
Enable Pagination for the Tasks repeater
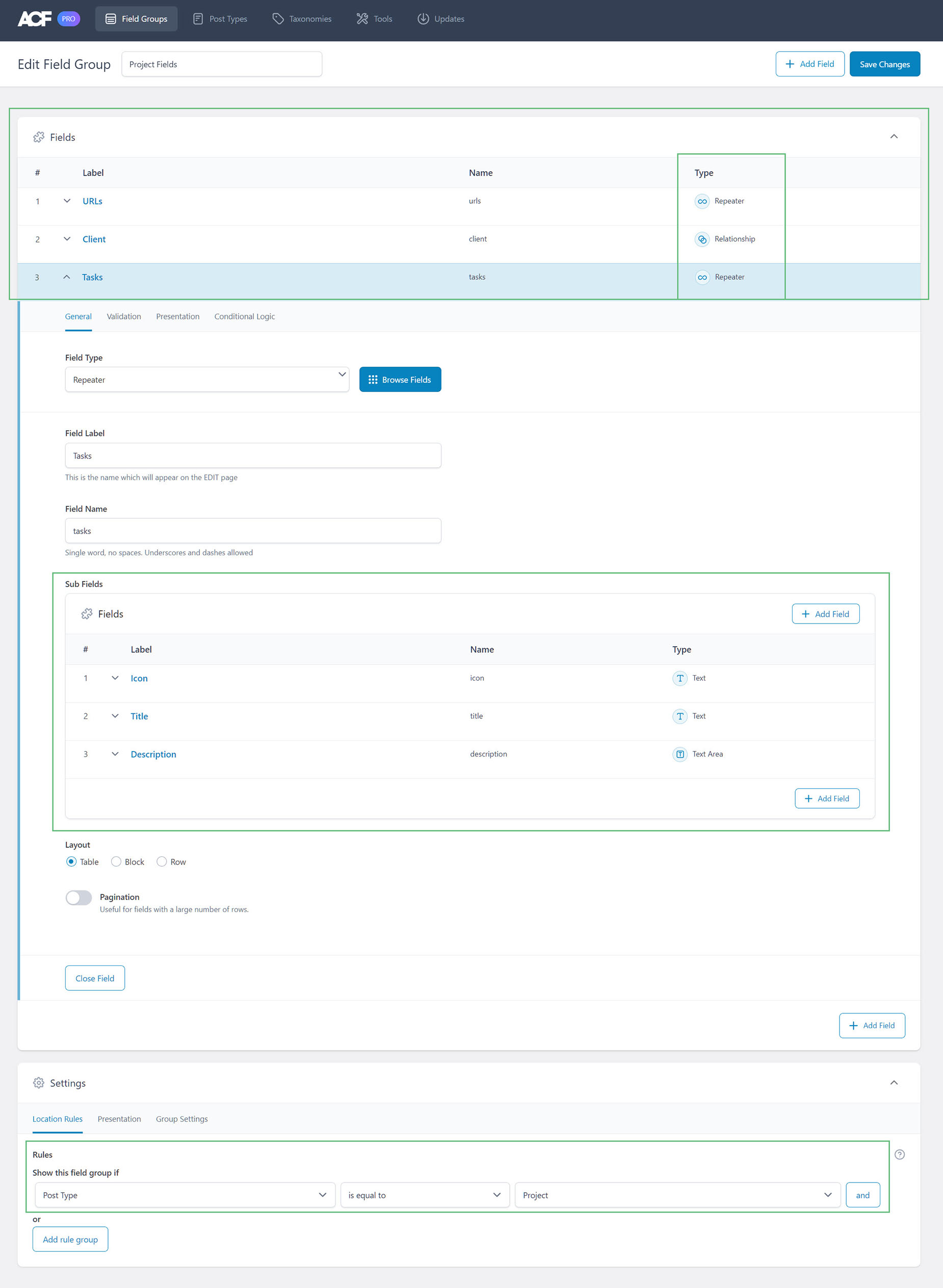pos(79,897)
